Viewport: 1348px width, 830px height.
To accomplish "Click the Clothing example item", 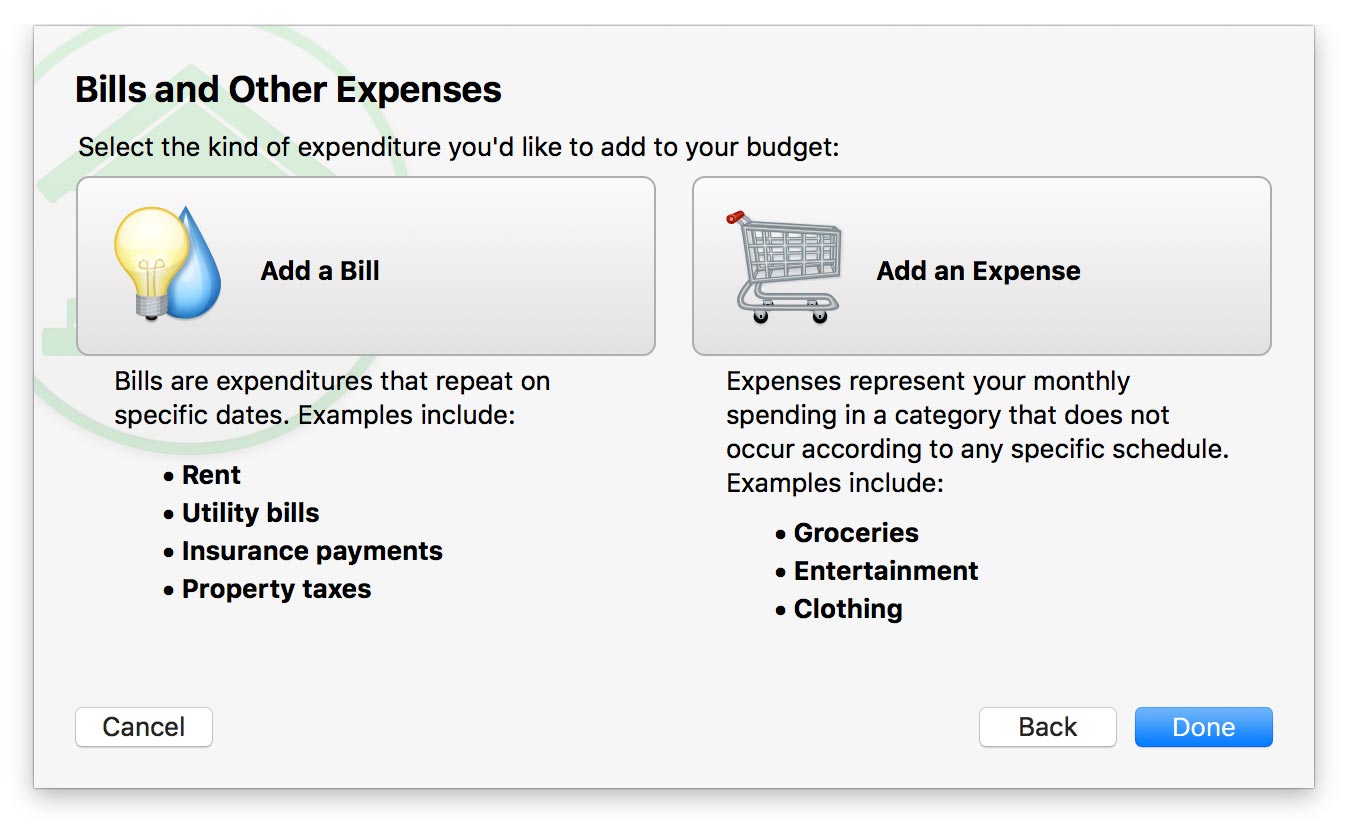I will (847, 609).
